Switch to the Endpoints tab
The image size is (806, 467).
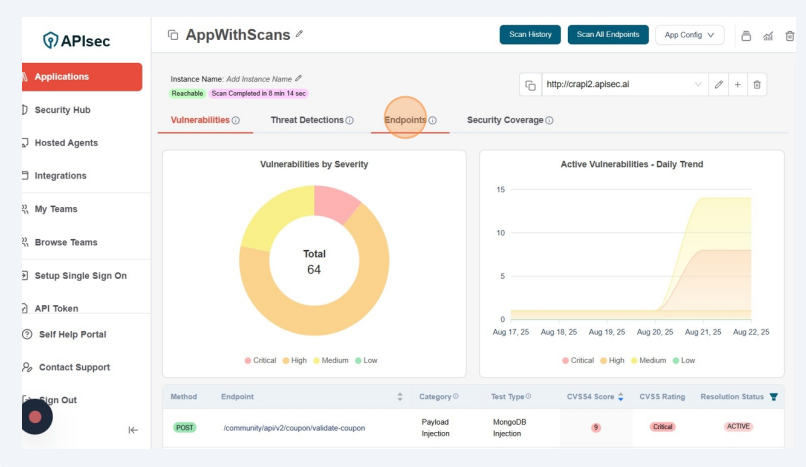click(x=405, y=120)
